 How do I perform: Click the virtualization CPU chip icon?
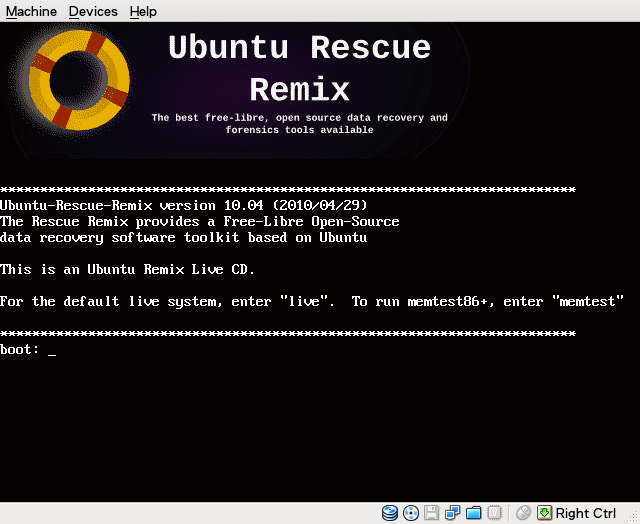tap(494, 513)
